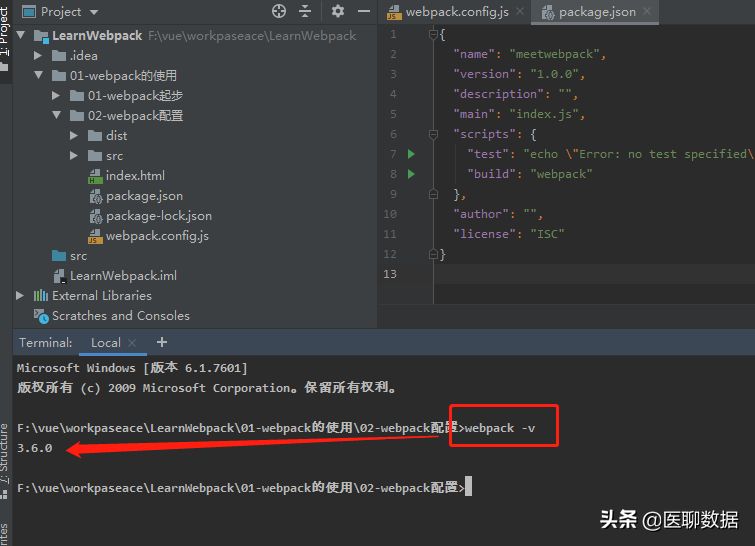Viewport: 755px width, 546px height.
Task: Close the Local terminal tab
Action: click(x=133, y=343)
